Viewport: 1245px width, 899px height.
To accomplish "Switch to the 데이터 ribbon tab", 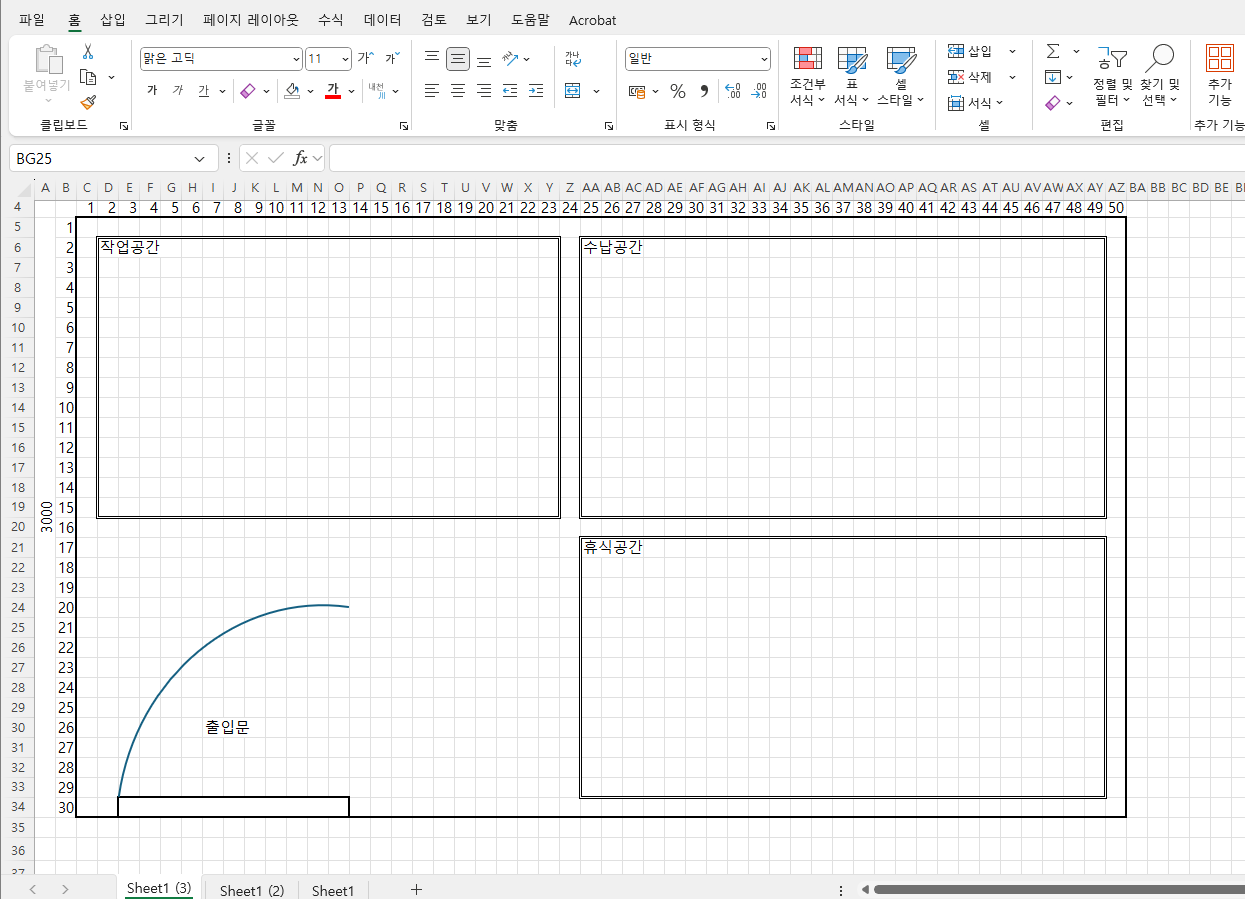I will tap(383, 20).
